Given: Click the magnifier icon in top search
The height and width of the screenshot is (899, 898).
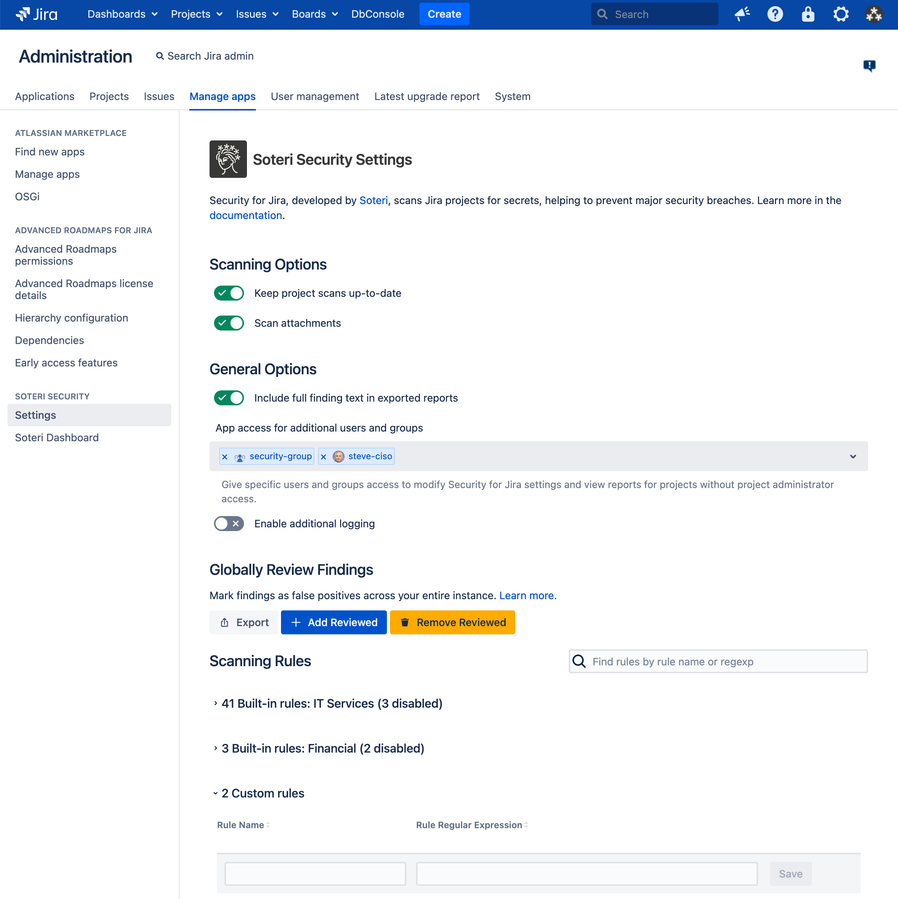Looking at the screenshot, I should coord(602,14).
